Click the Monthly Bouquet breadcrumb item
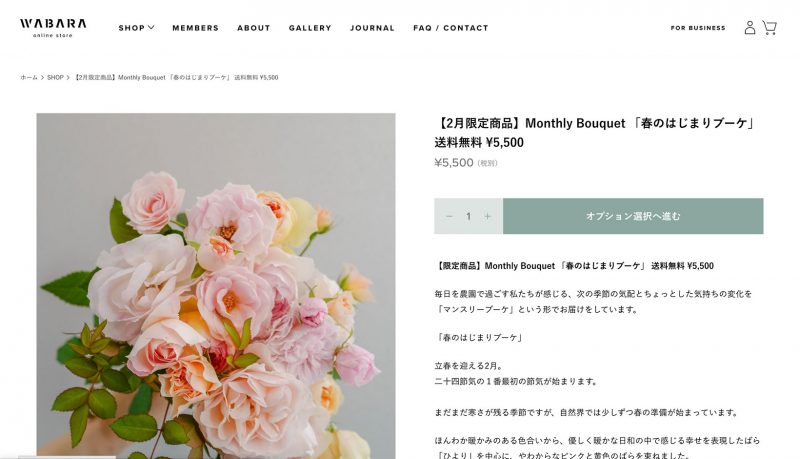Viewport: 800px width, 459px height. pos(176,78)
